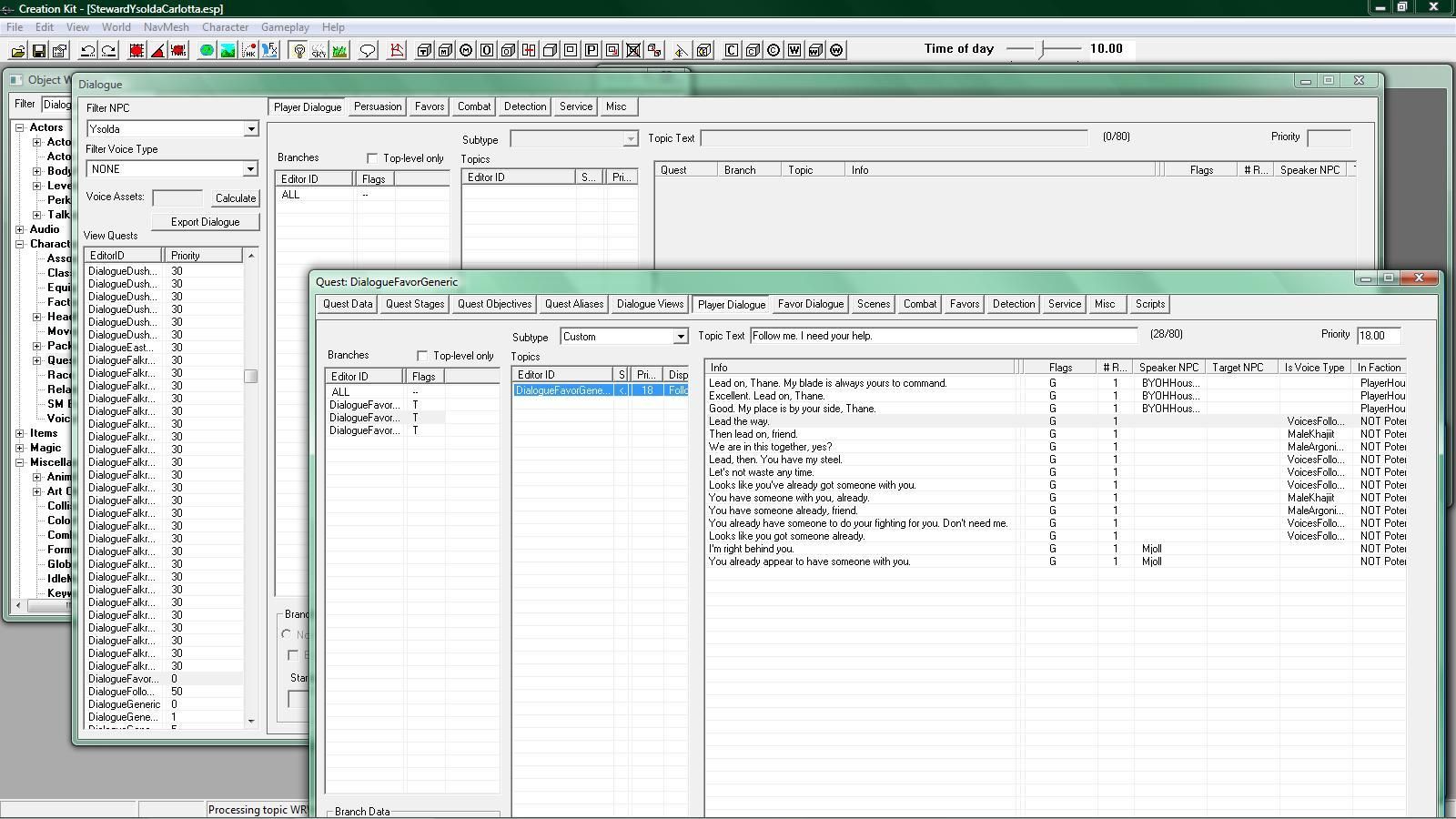Select the 'I'm right behind you.' row
The height and width of the screenshot is (819, 1456).
tap(1056, 549)
